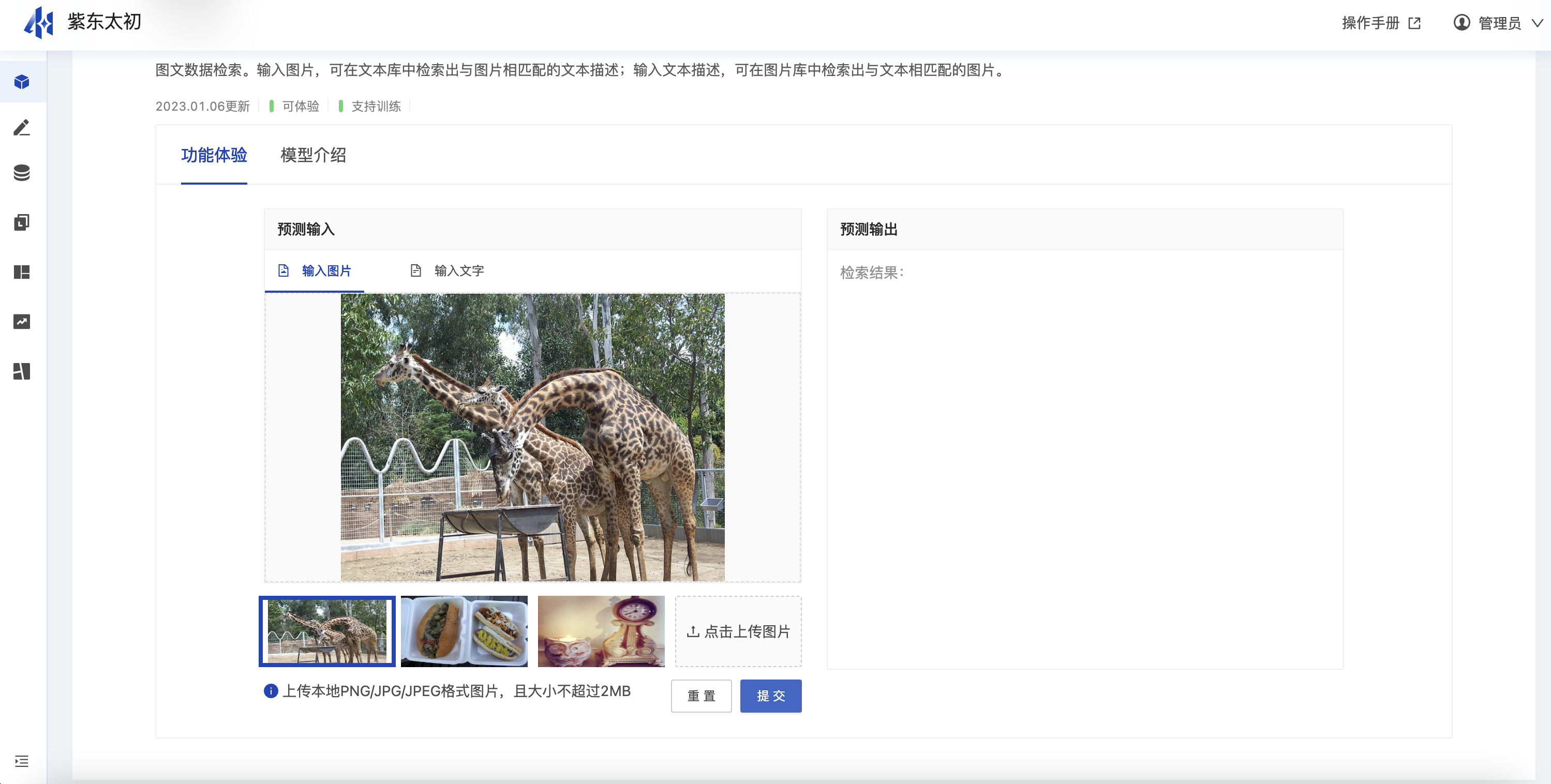
Task: Select the 输入文字 input tab
Action: (x=447, y=271)
